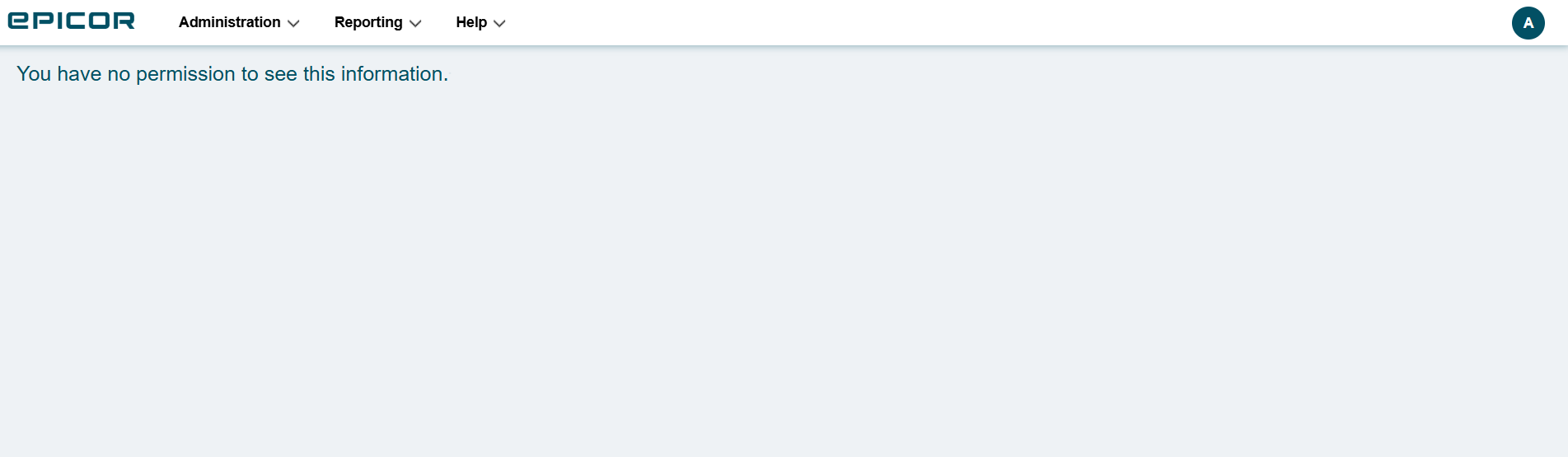Screen dimensions: 1568x457
Task: Click the 'You have no permission' message
Action: click(x=232, y=74)
